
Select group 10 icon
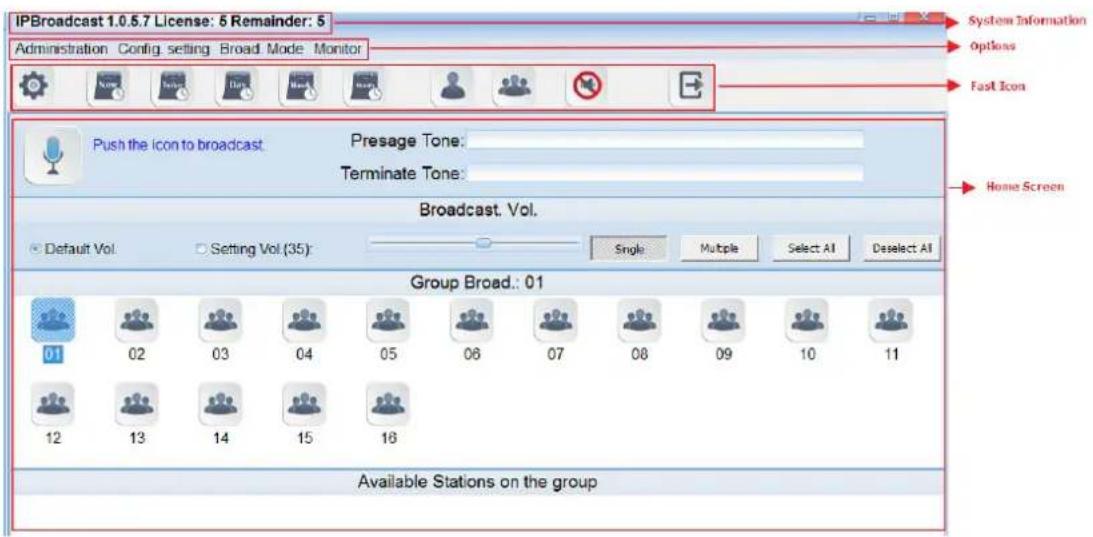coord(807,319)
